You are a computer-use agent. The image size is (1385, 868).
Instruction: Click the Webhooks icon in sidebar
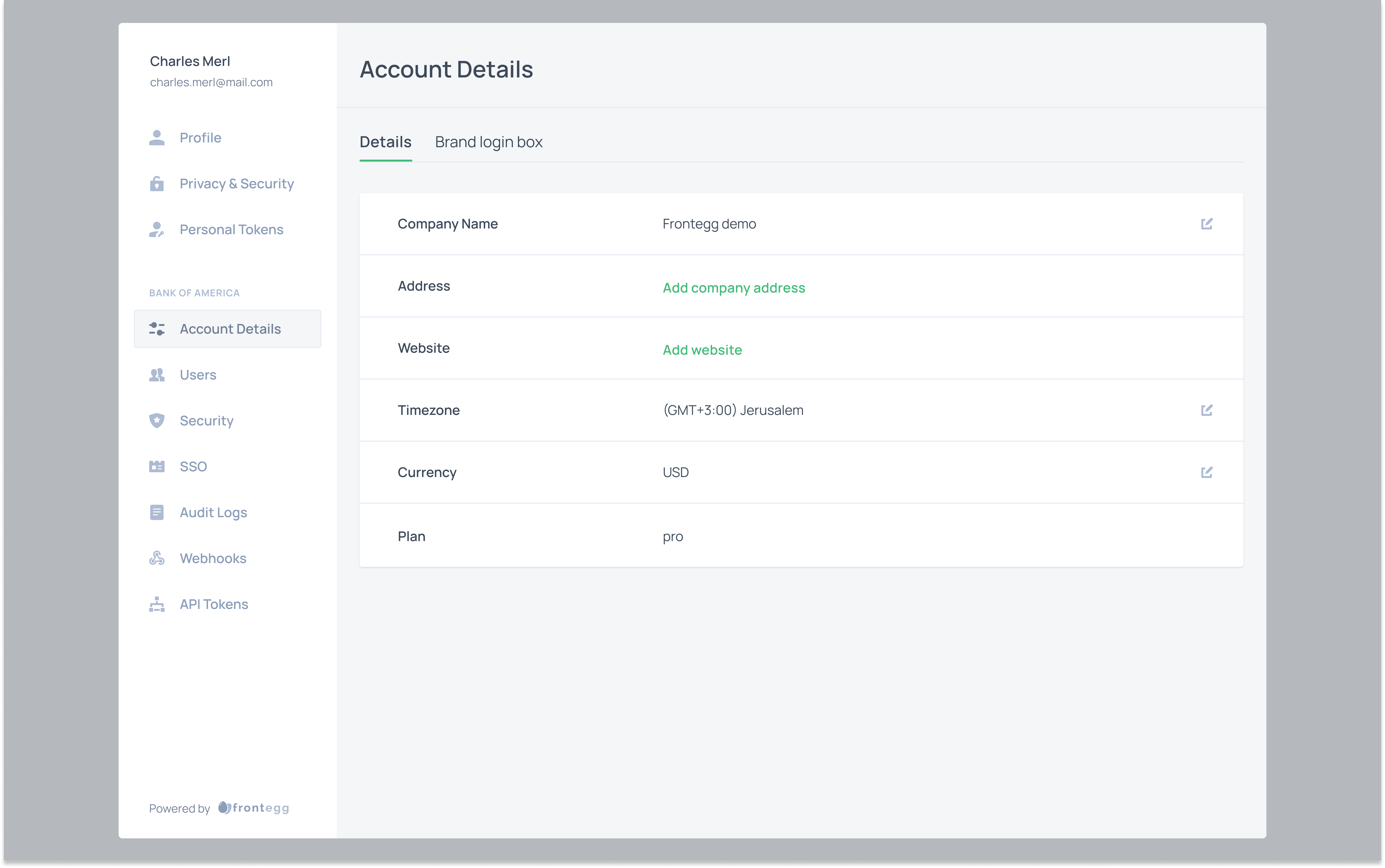[x=157, y=558]
